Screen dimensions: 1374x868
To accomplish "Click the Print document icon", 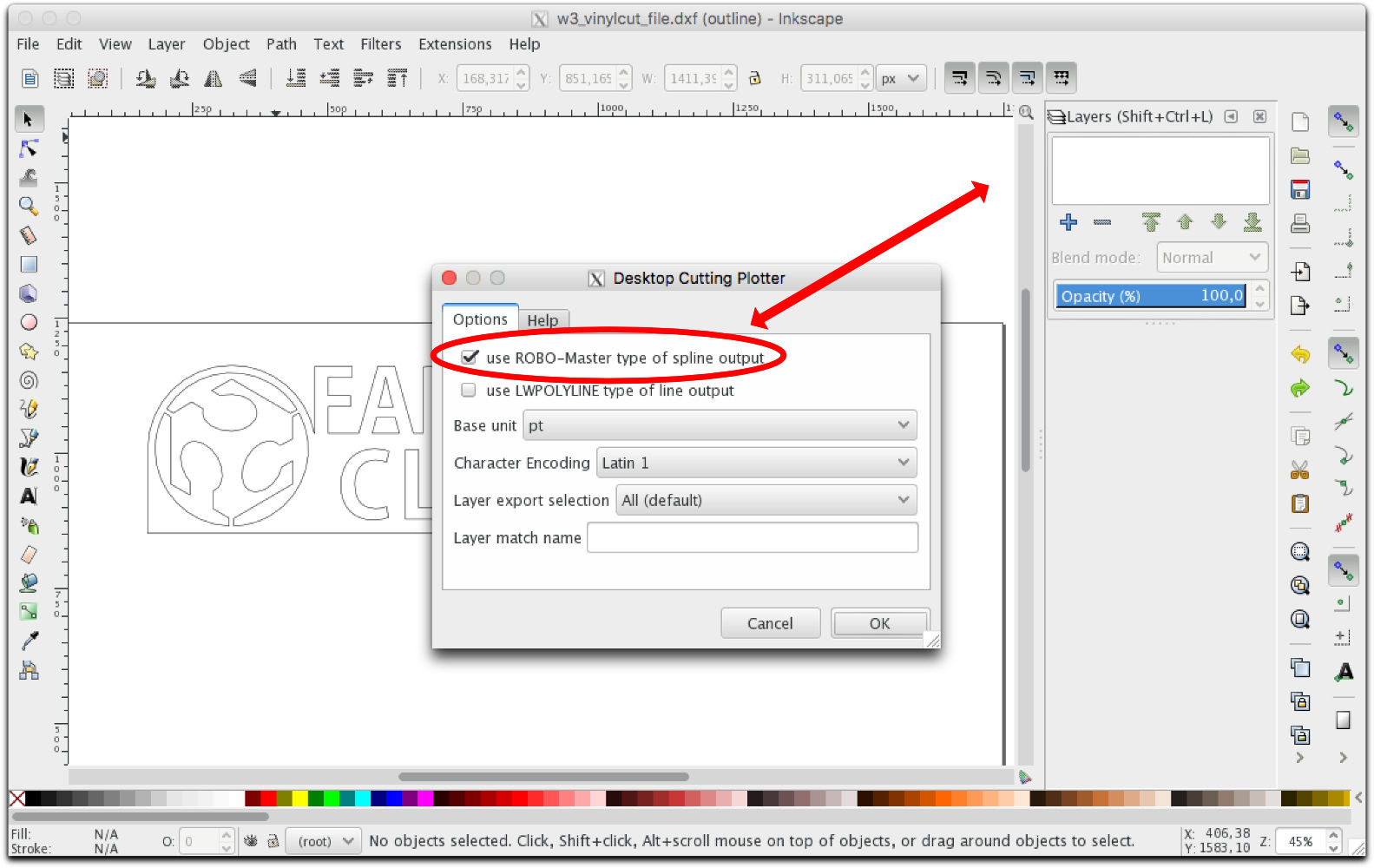I will coord(1300,224).
